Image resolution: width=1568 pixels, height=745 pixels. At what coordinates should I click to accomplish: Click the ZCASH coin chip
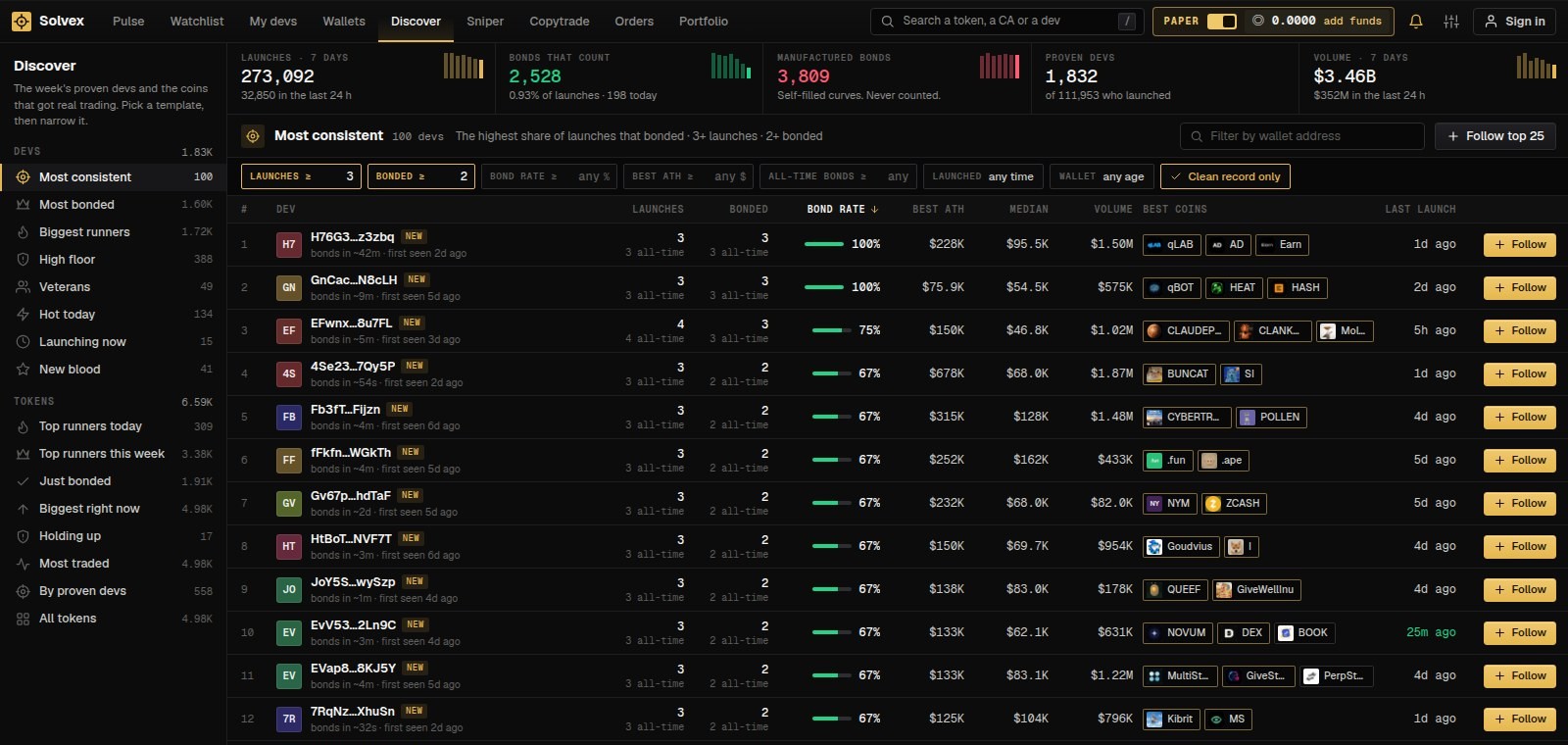[x=1234, y=503]
